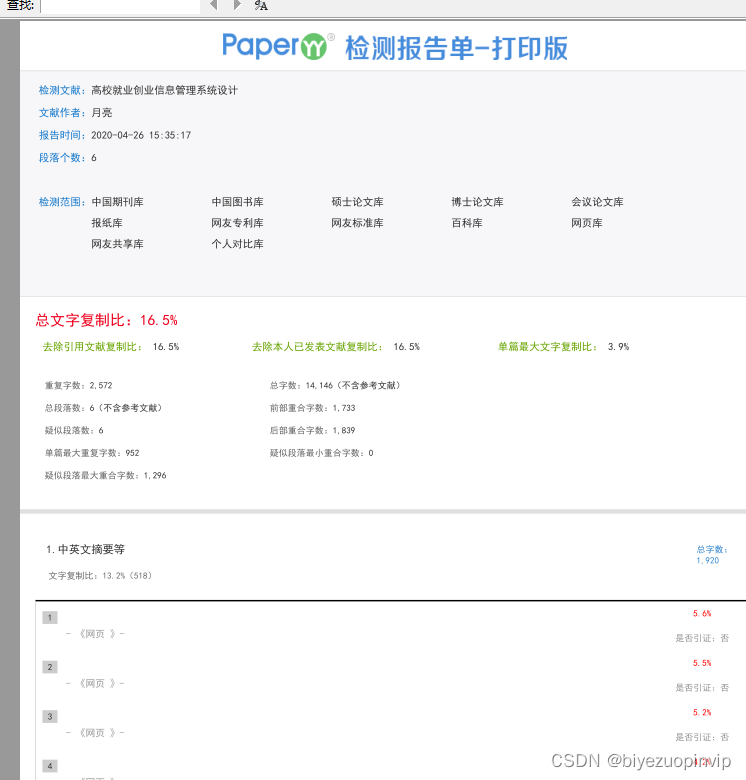746x780 pixels.
Task: Click 网页库 in detection range
Action: click(586, 223)
